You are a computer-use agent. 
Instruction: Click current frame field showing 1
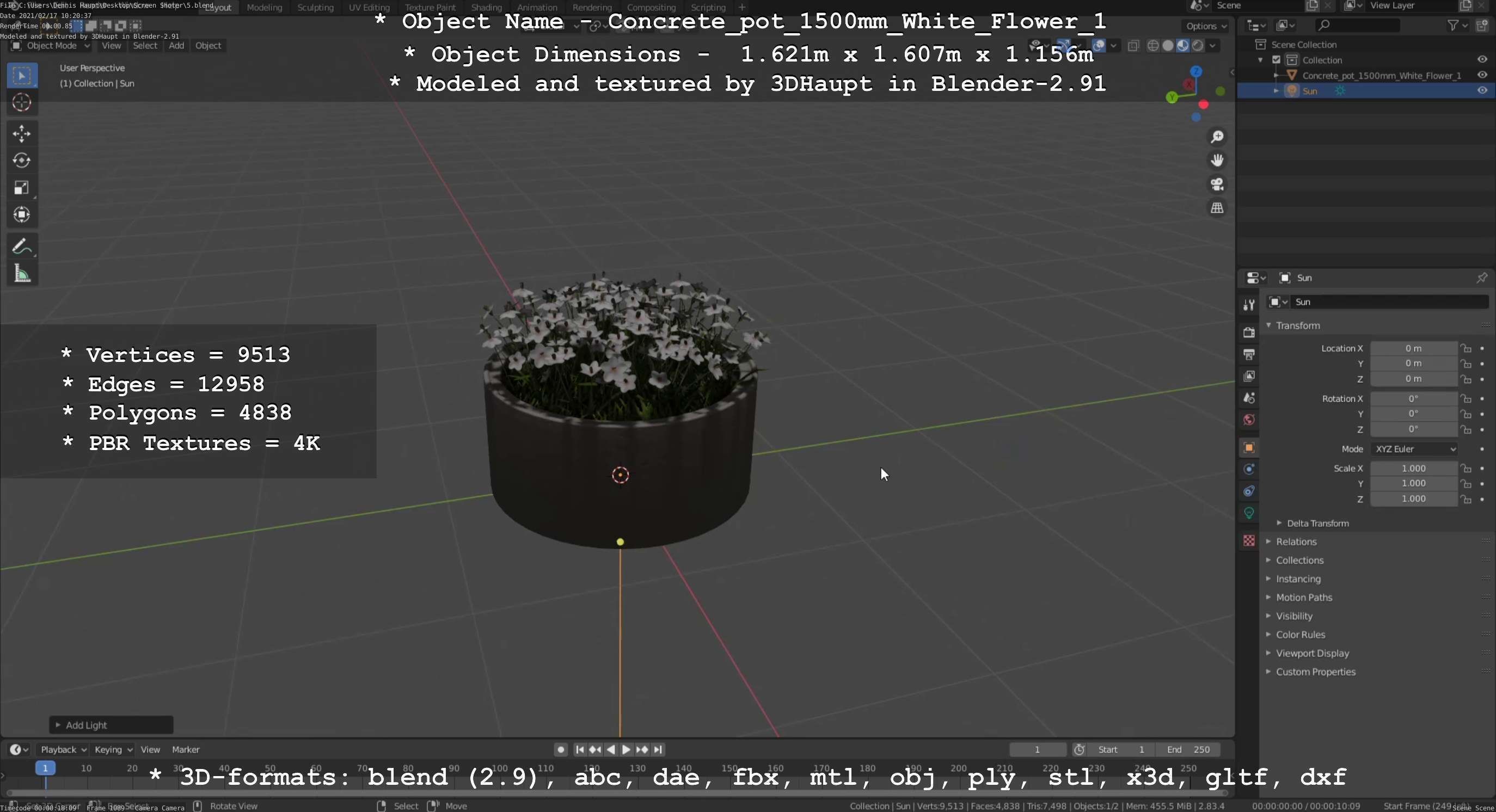click(1037, 749)
